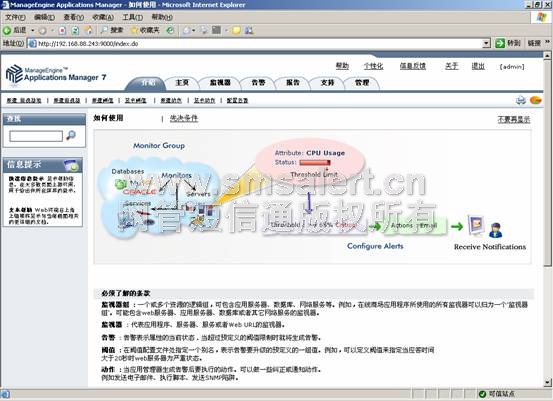Open the Back history dropdown arrow
The height and width of the screenshot is (401, 553).
(32, 30)
